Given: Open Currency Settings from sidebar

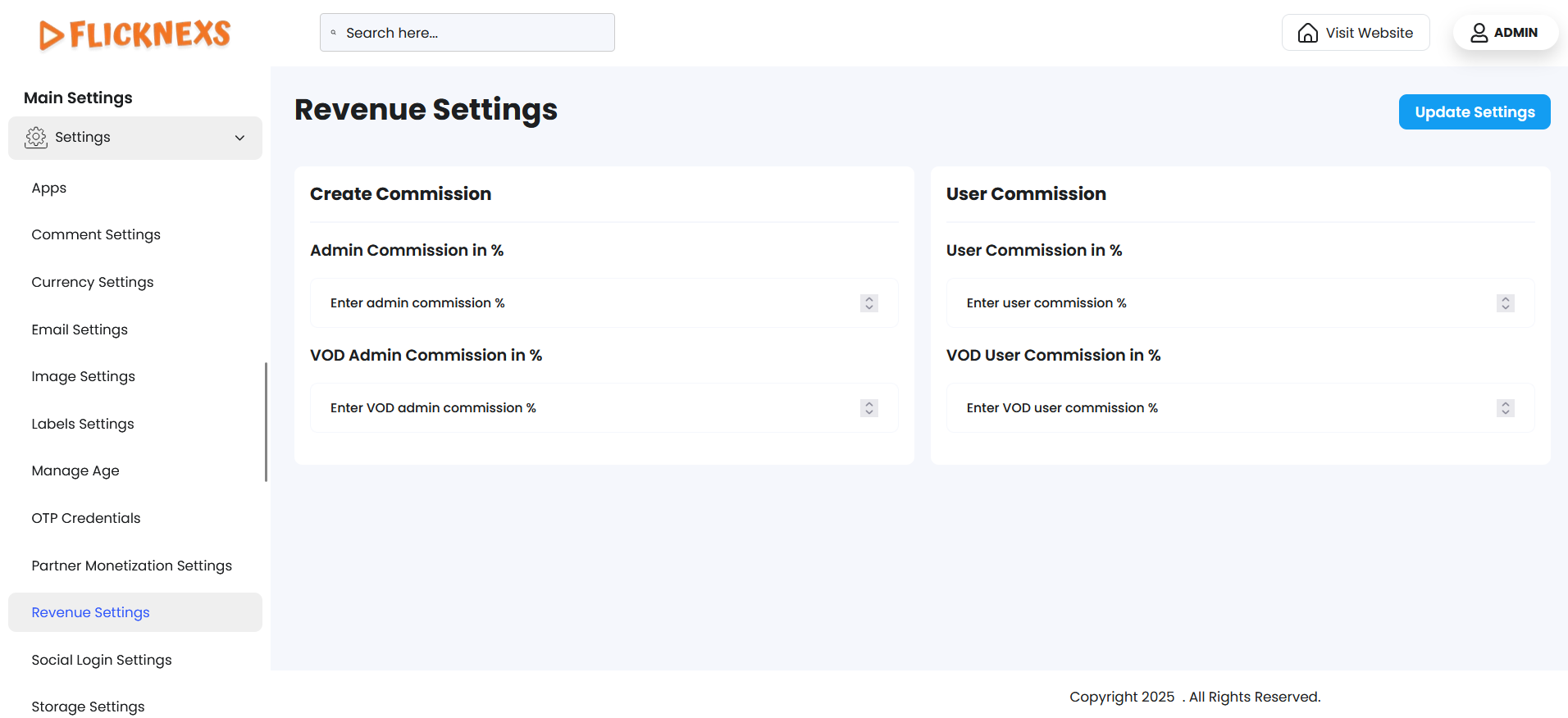Looking at the screenshot, I should pyautogui.click(x=93, y=282).
